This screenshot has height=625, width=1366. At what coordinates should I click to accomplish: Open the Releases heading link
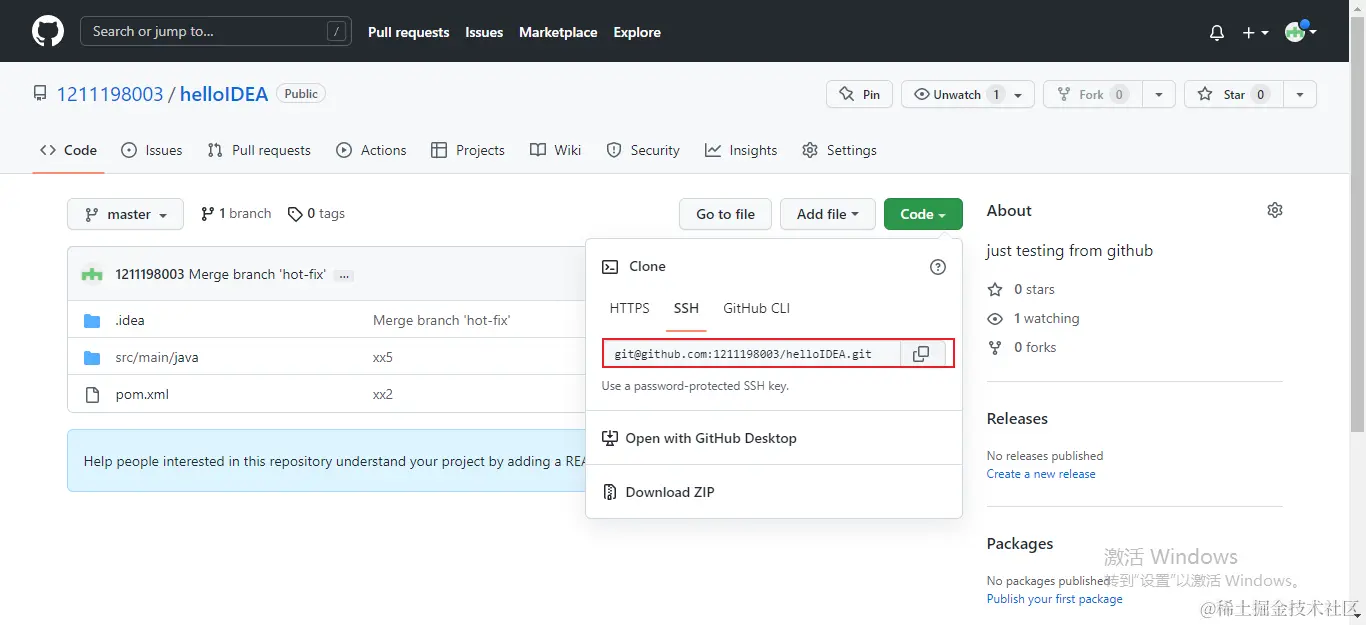(1017, 418)
